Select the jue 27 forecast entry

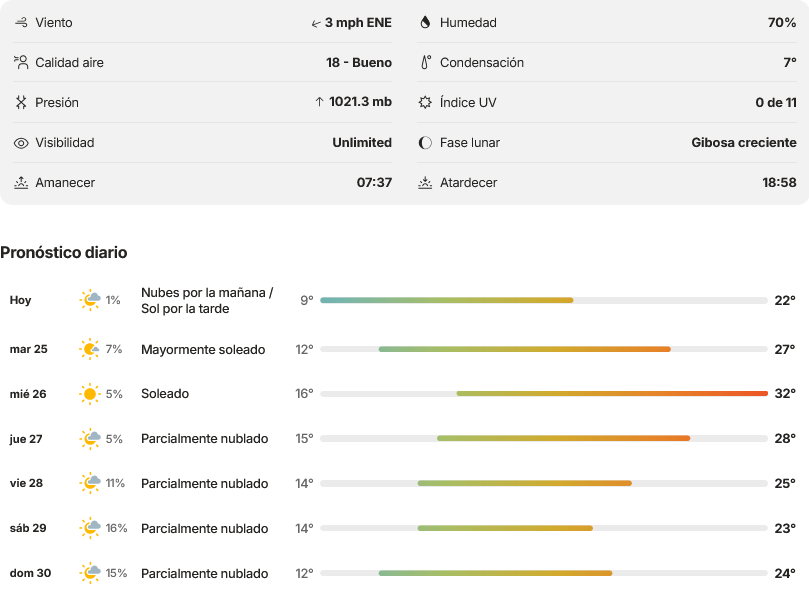[x=403, y=439]
